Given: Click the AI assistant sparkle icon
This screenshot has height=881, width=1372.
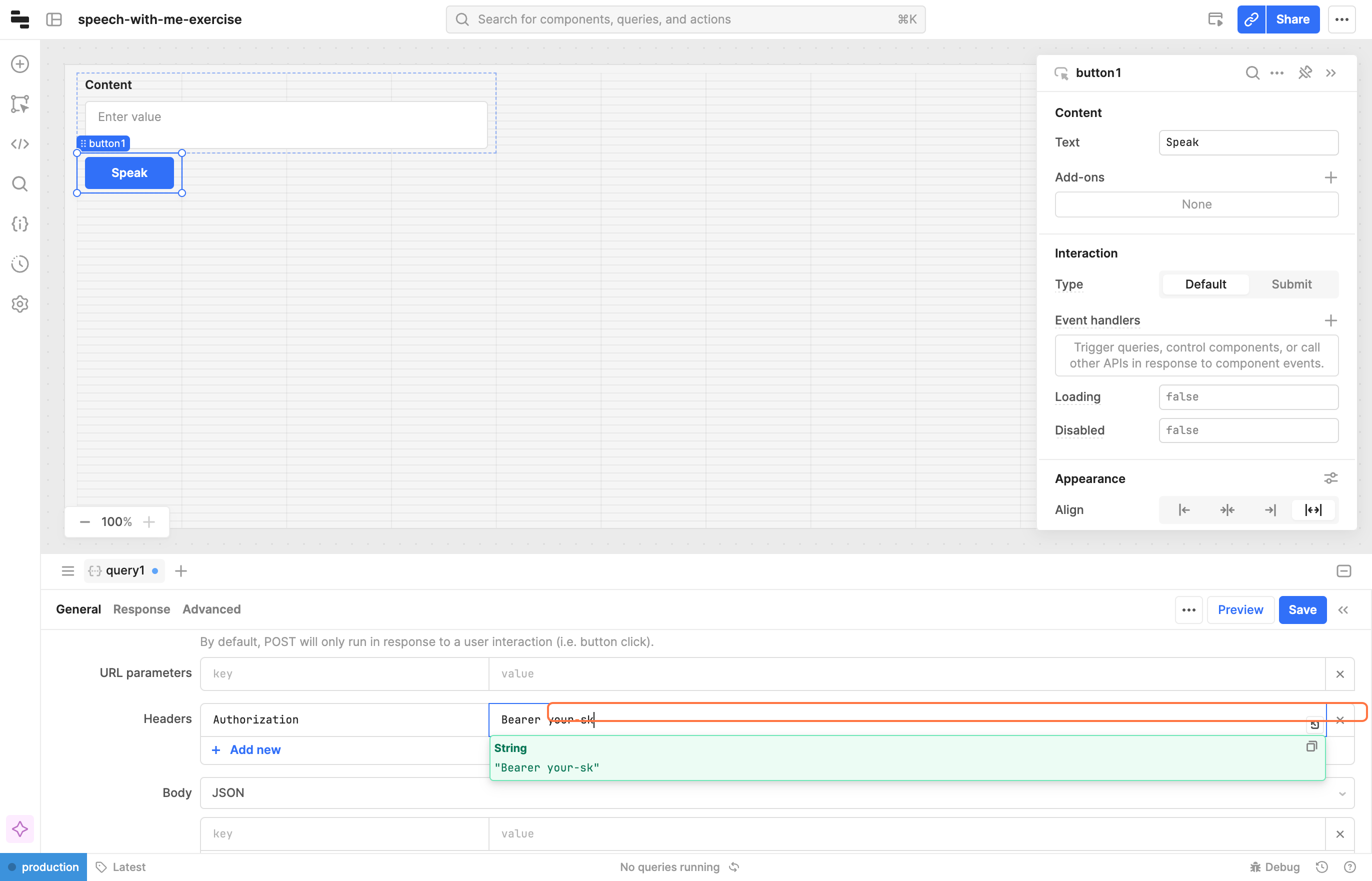Looking at the screenshot, I should (x=20, y=829).
